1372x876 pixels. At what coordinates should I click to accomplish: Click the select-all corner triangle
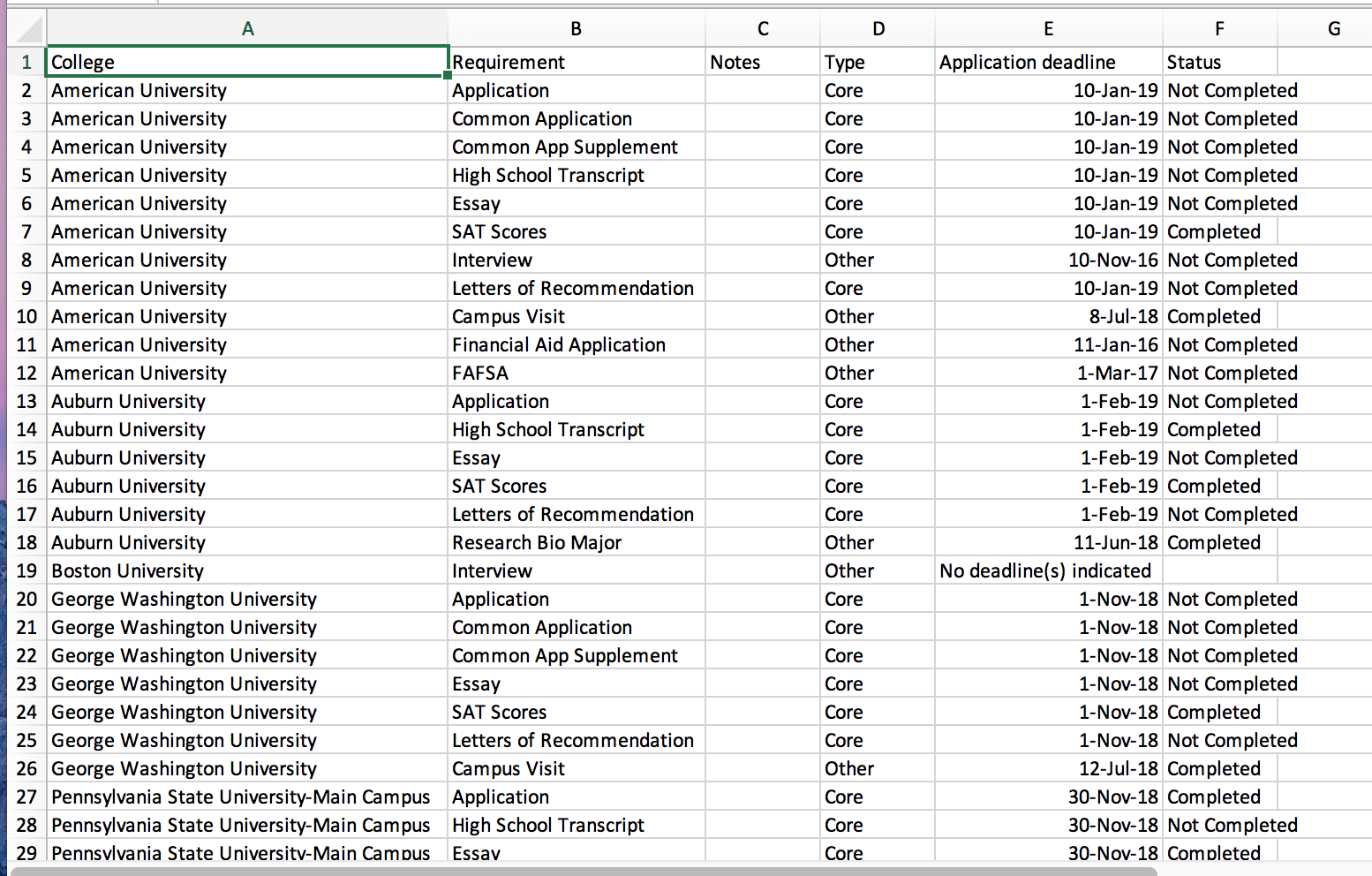(28, 30)
